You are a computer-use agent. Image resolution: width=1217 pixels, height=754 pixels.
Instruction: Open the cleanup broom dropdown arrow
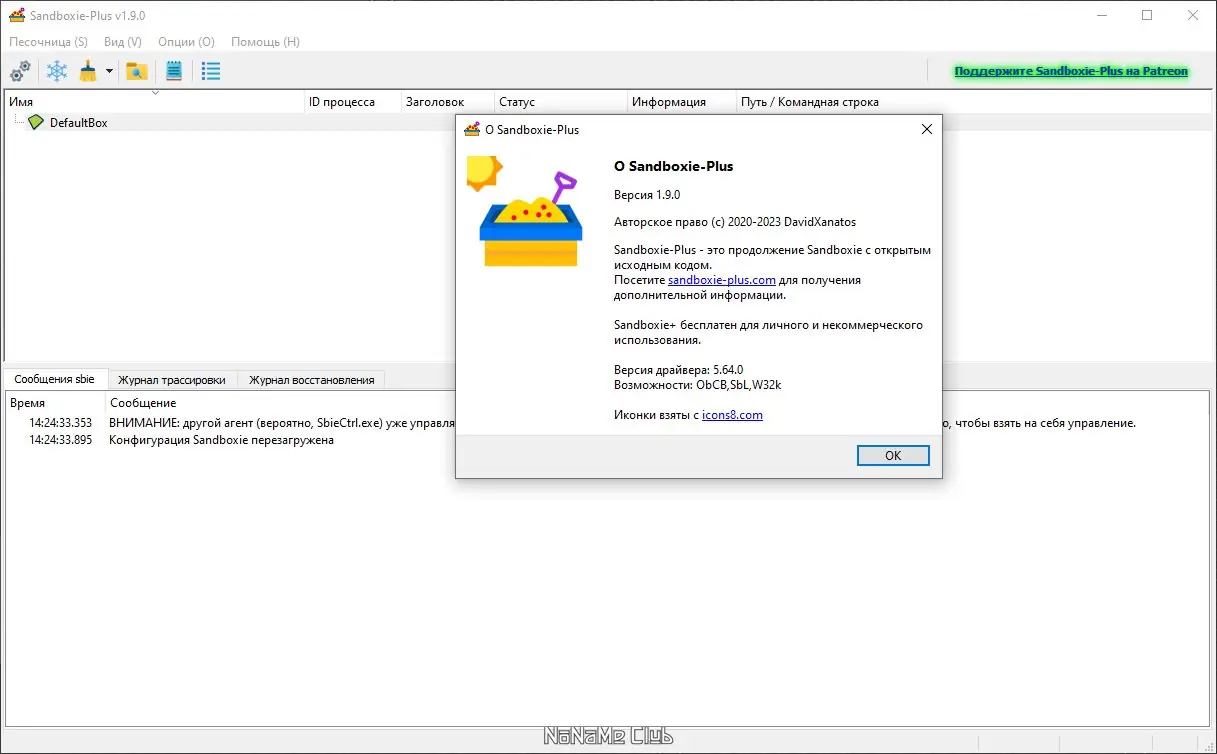click(x=109, y=72)
